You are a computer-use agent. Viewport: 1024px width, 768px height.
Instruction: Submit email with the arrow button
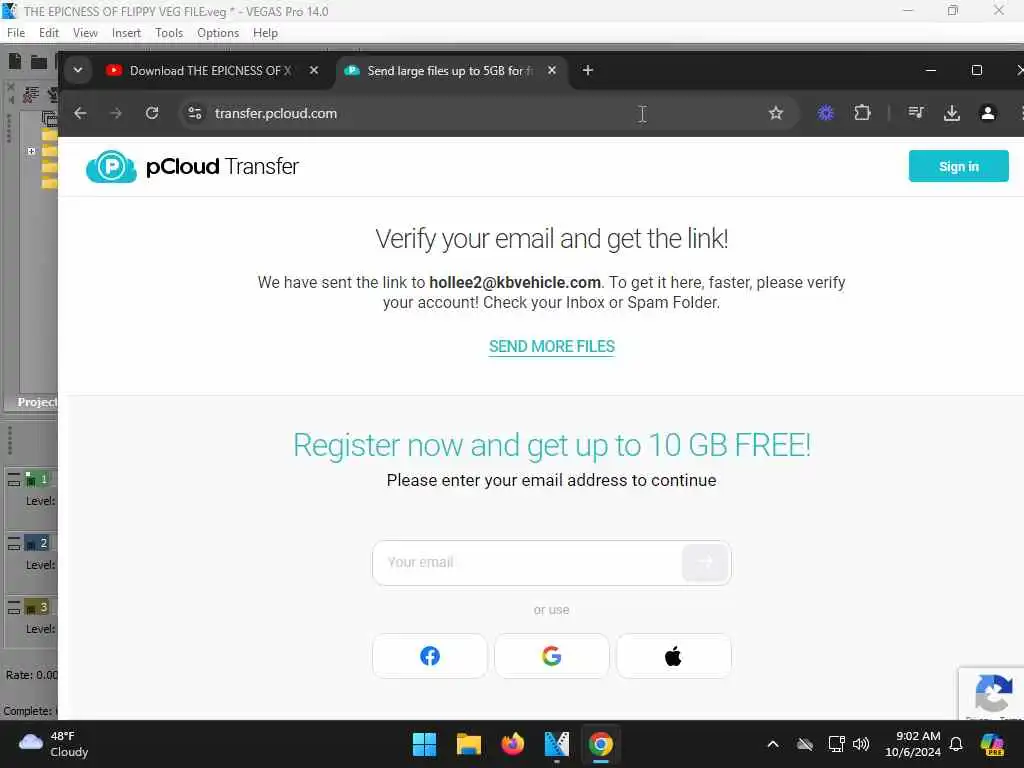coord(705,562)
